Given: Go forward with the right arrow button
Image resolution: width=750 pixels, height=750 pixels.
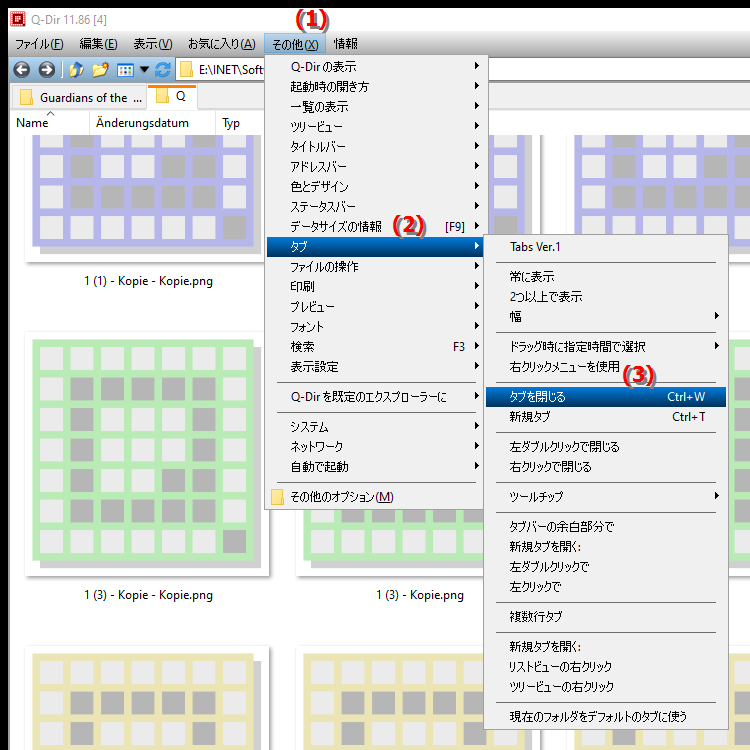Looking at the screenshot, I should (x=47, y=70).
